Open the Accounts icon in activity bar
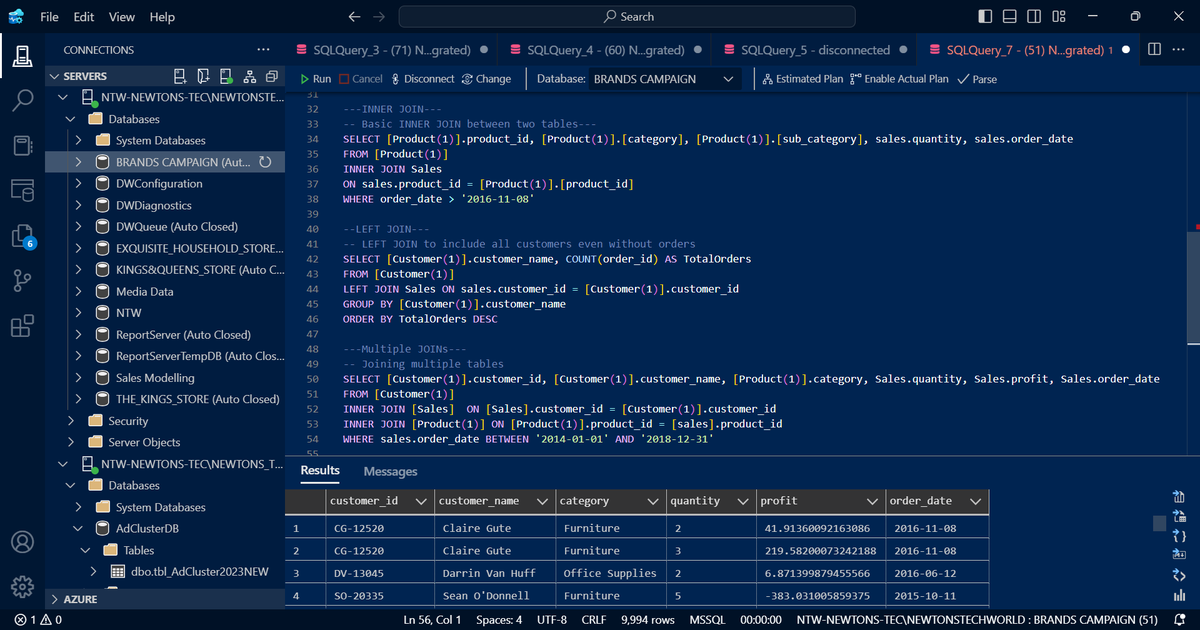Image resolution: width=1200 pixels, height=630 pixels. coord(22,542)
